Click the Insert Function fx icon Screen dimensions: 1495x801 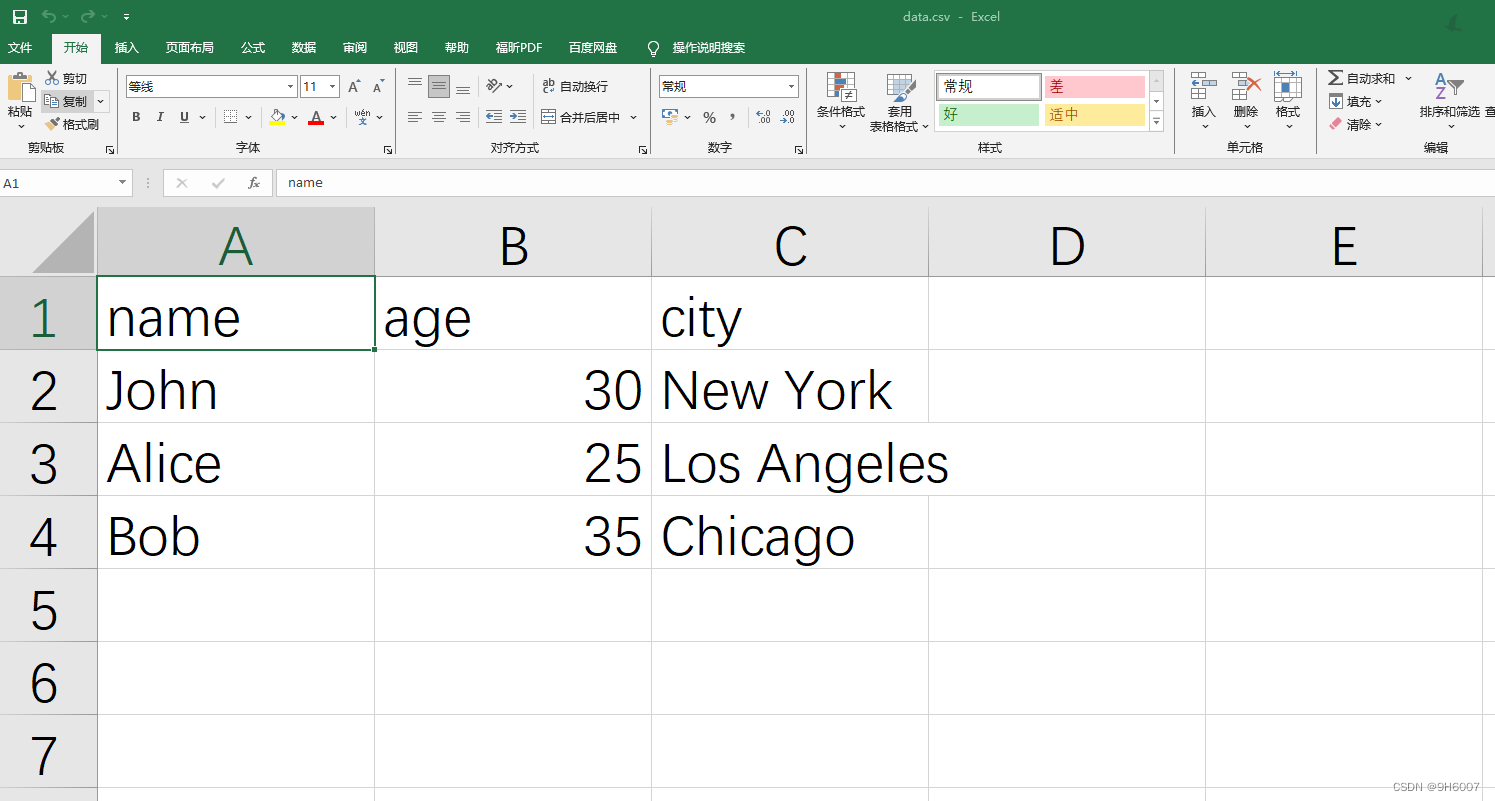point(254,183)
